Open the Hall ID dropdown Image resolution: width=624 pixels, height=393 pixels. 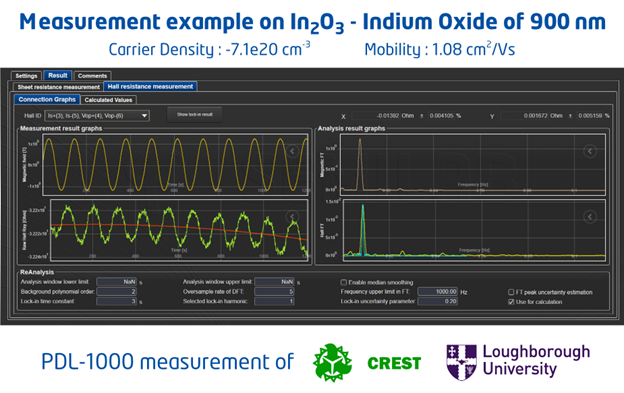[97, 116]
